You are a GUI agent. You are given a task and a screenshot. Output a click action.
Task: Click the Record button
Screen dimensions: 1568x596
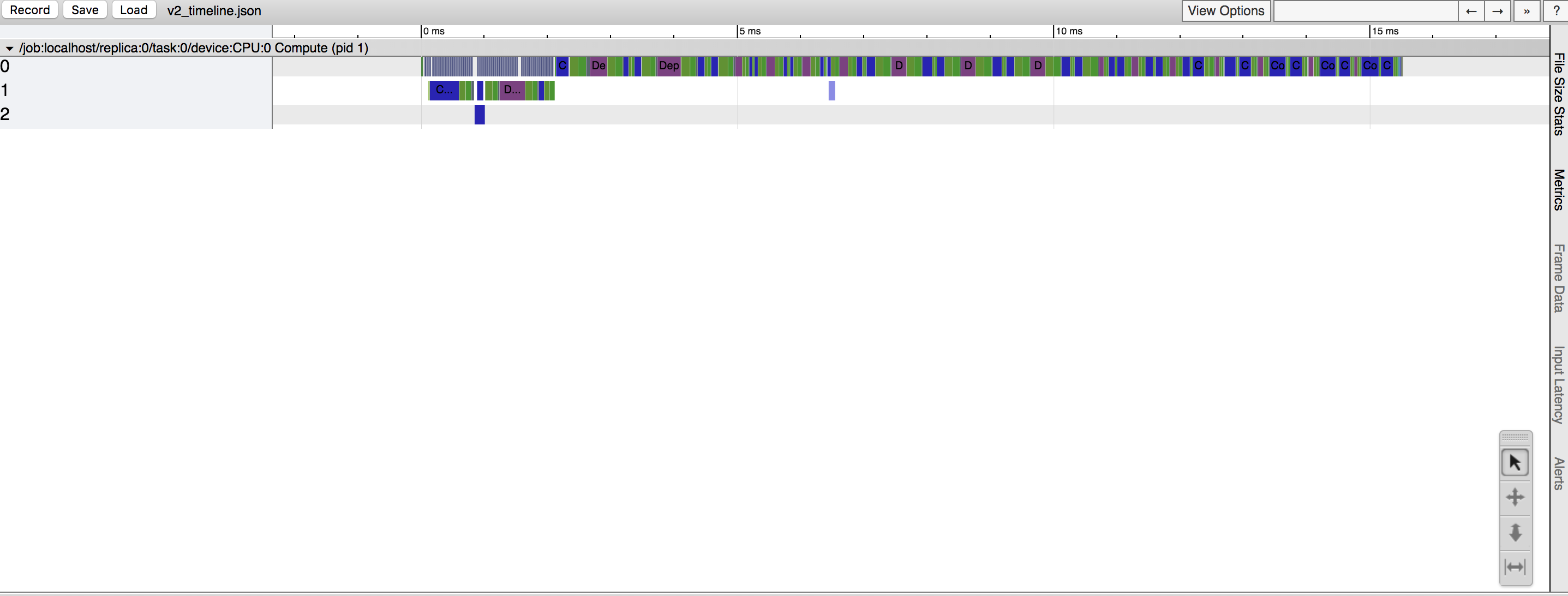(x=30, y=10)
